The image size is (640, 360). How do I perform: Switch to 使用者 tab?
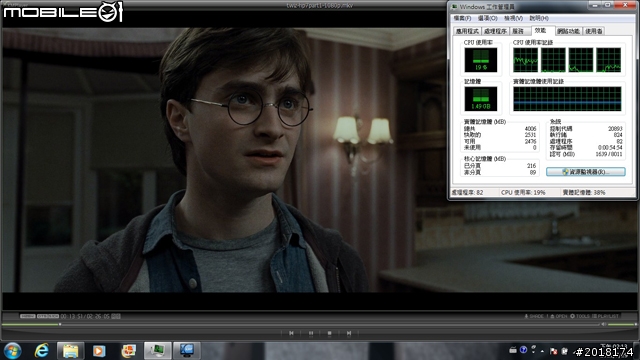coord(593,31)
